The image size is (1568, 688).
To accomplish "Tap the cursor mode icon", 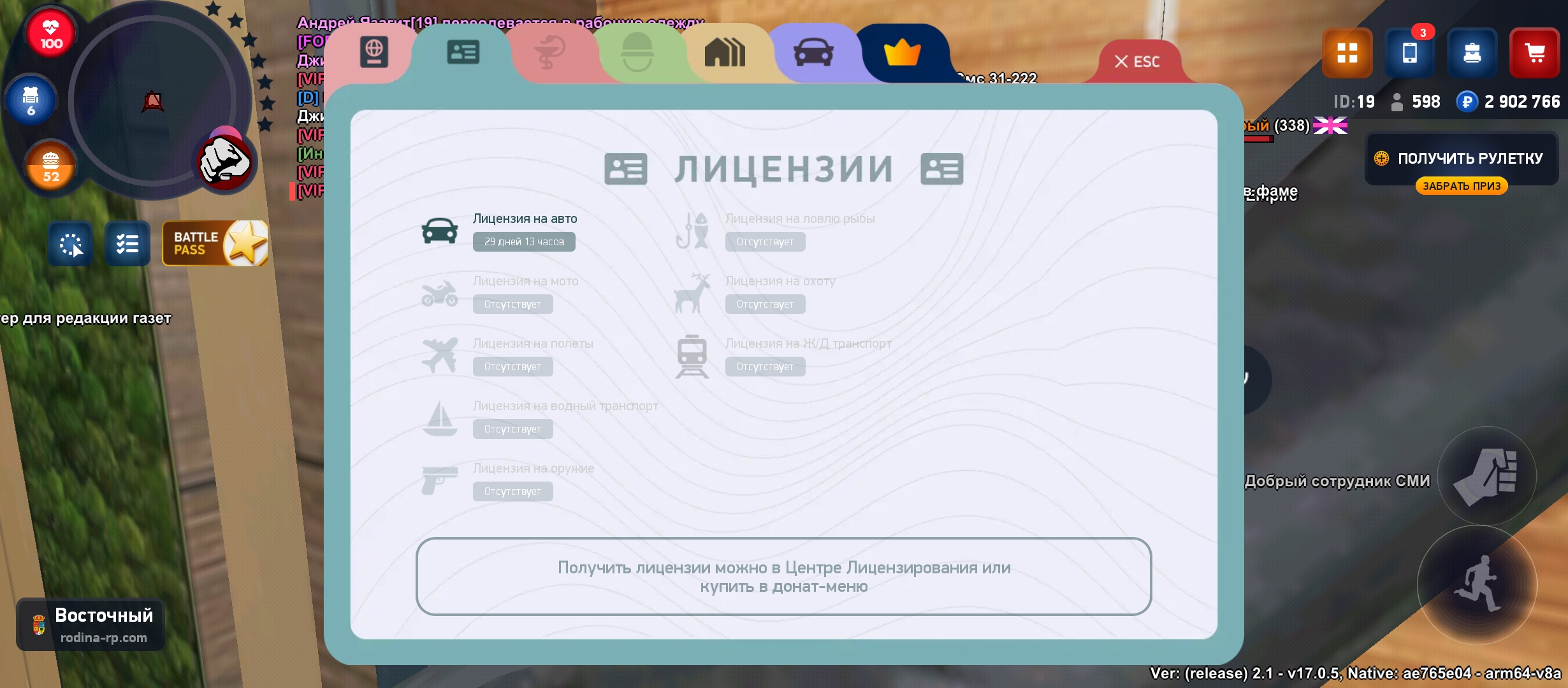I will coord(71,243).
